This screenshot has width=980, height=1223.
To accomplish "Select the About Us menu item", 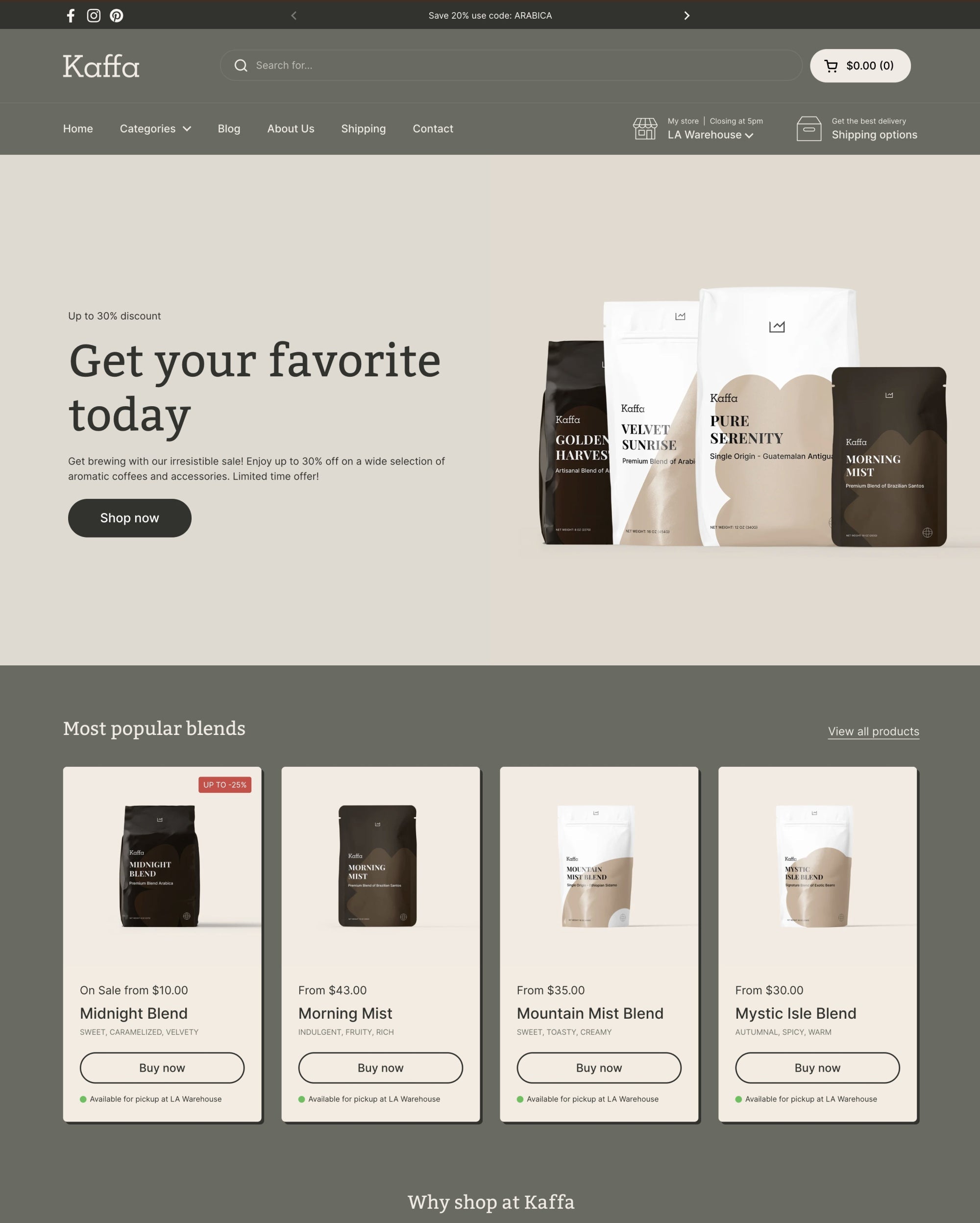I will (x=290, y=128).
